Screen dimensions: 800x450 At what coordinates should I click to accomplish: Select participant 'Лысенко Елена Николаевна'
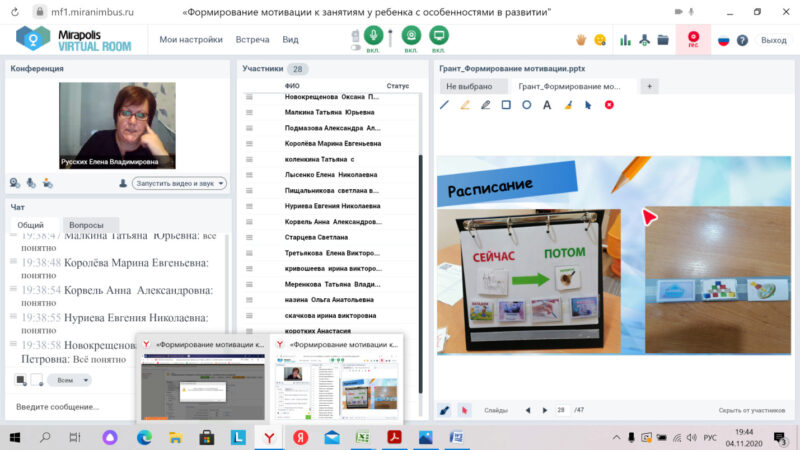330,174
